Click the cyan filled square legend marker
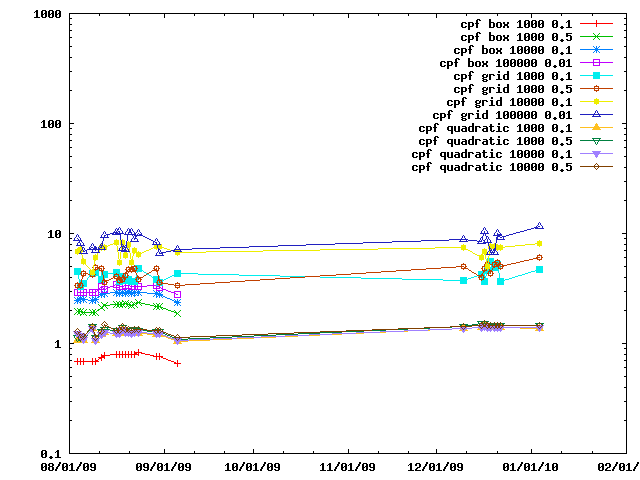 596,75
